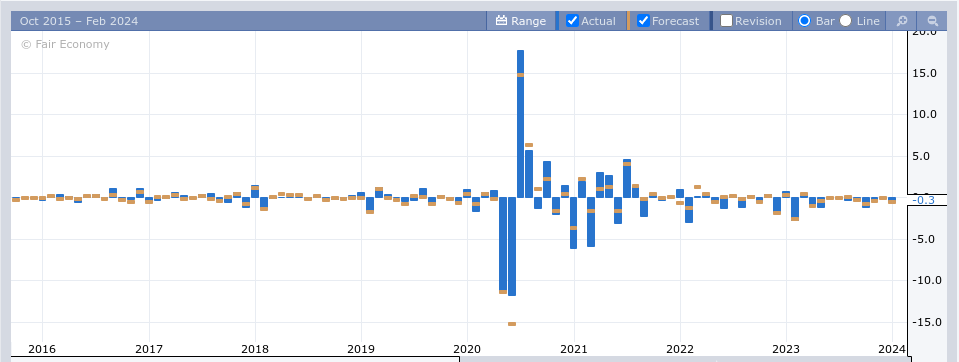959x362 pixels.
Task: Uncheck the Actual series checkbox
Action: 572,21
